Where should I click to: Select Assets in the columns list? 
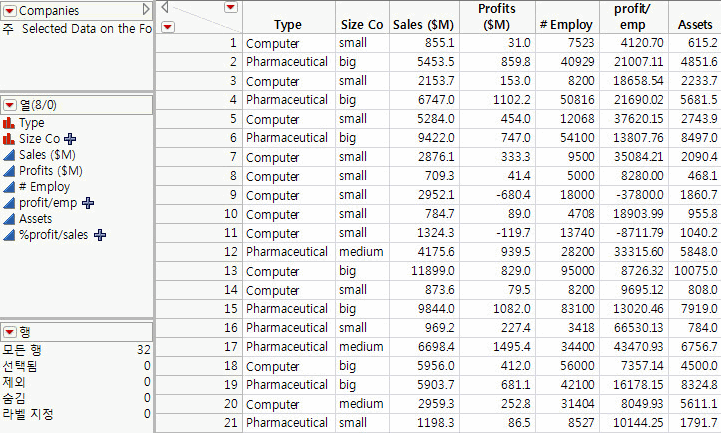pos(36,219)
